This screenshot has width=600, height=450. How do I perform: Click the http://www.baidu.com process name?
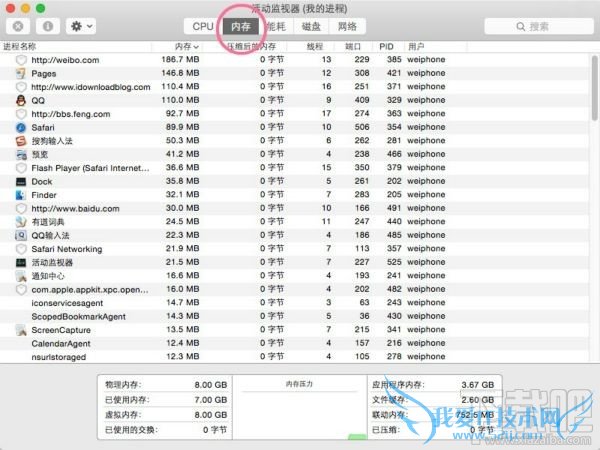(x=75, y=209)
